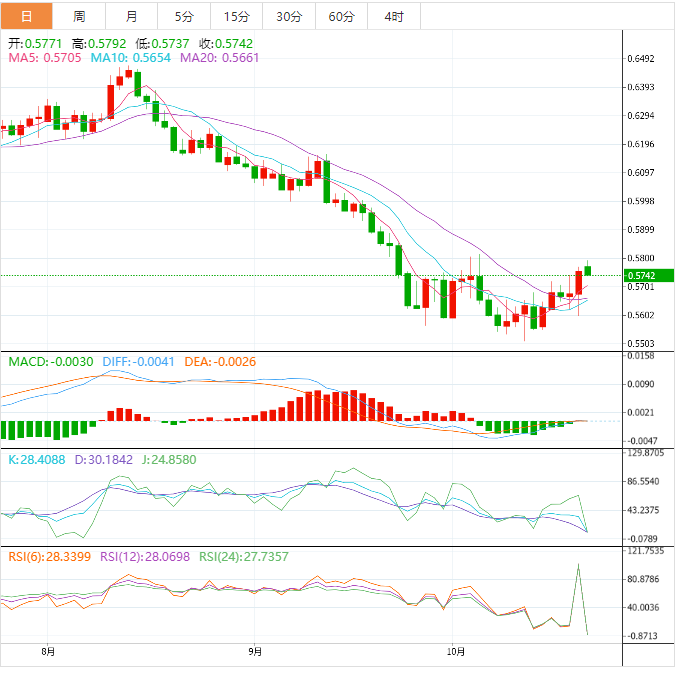680x680 pixels.
Task: Click the -0.0789 KDJ axis label
Action: click(x=641, y=539)
